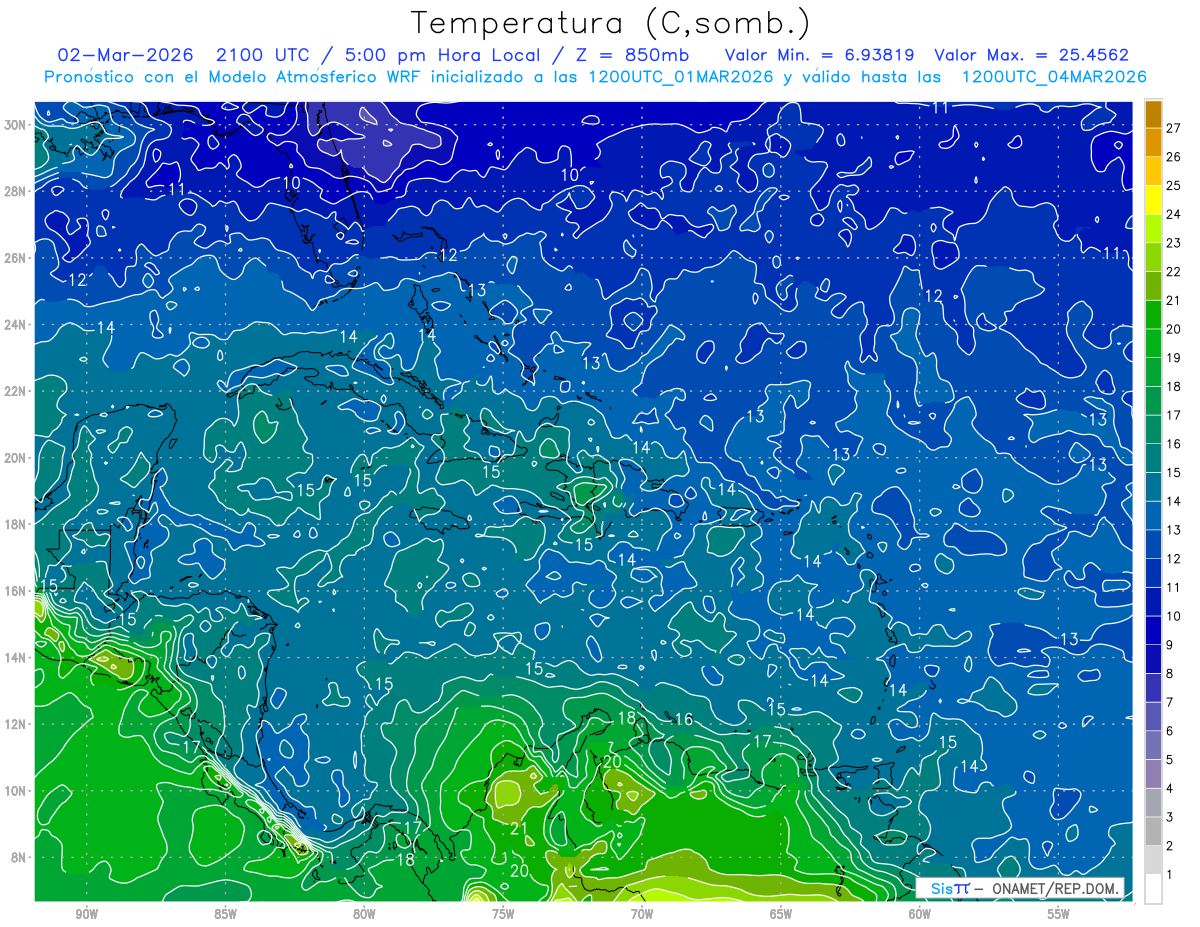Click the 24N latitude axis label
1200x927 pixels.
point(16,325)
